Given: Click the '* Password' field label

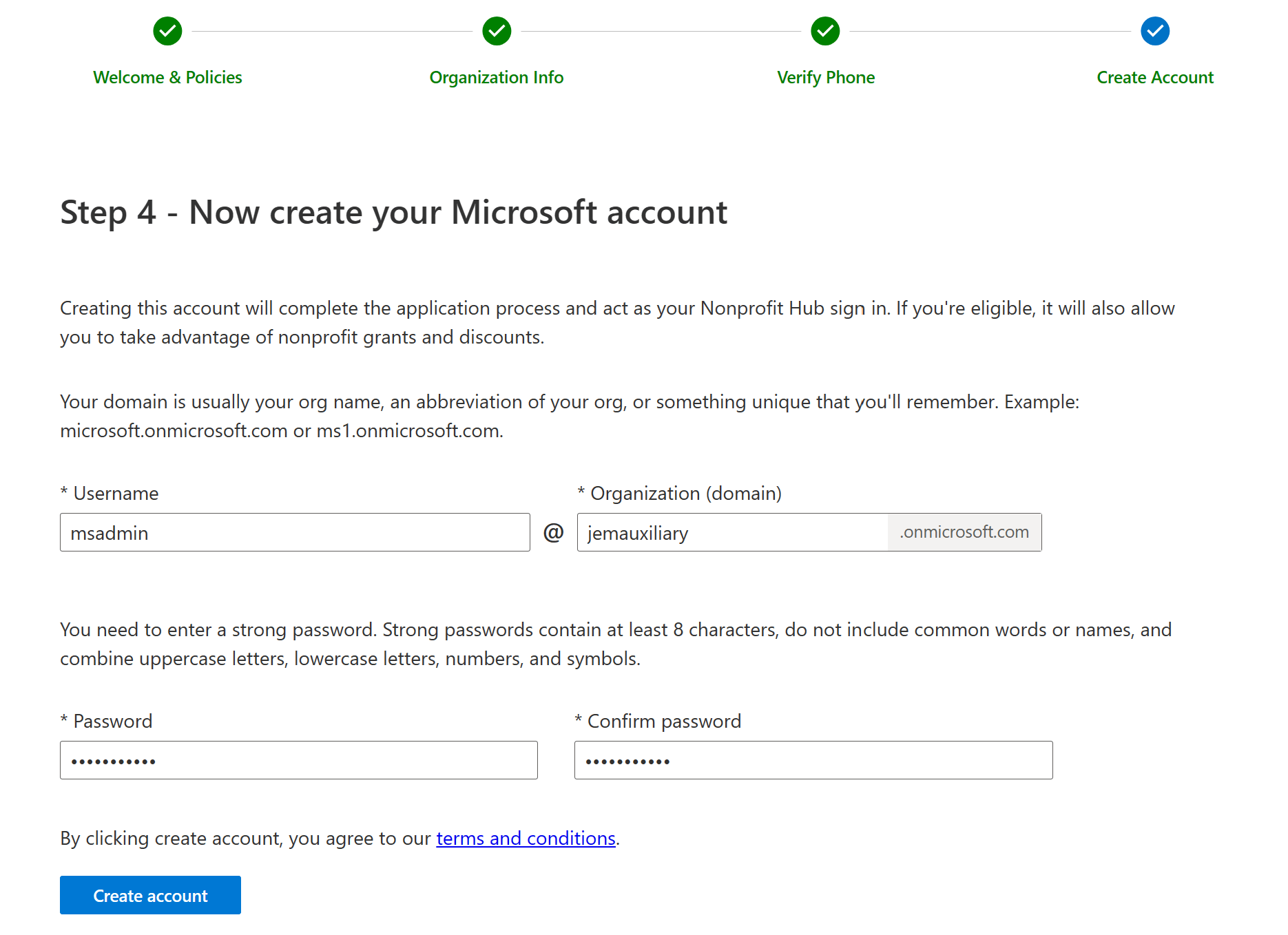Looking at the screenshot, I should tap(106, 721).
